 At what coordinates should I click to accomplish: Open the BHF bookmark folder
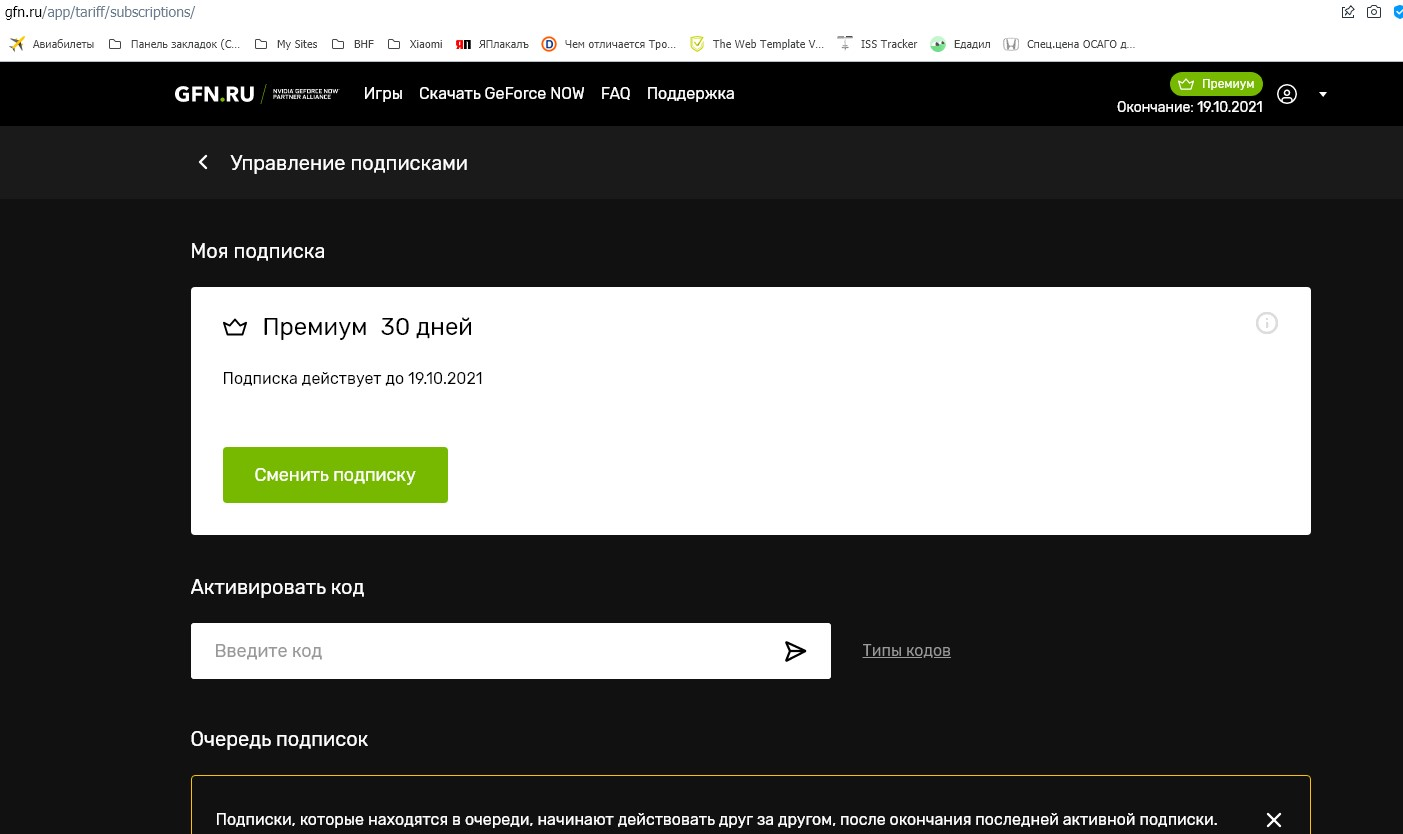tap(353, 44)
